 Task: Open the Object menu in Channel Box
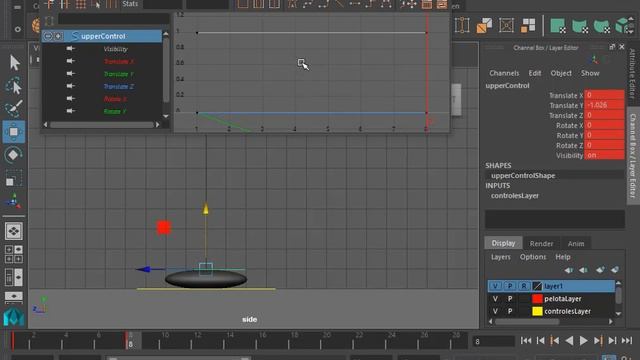[561, 73]
